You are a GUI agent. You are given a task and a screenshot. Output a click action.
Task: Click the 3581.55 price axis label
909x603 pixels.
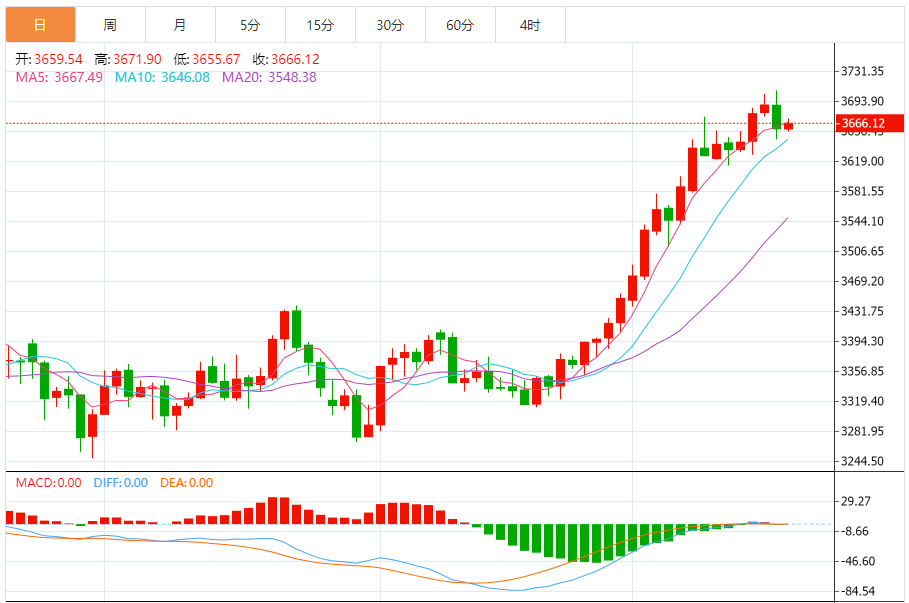coord(863,191)
